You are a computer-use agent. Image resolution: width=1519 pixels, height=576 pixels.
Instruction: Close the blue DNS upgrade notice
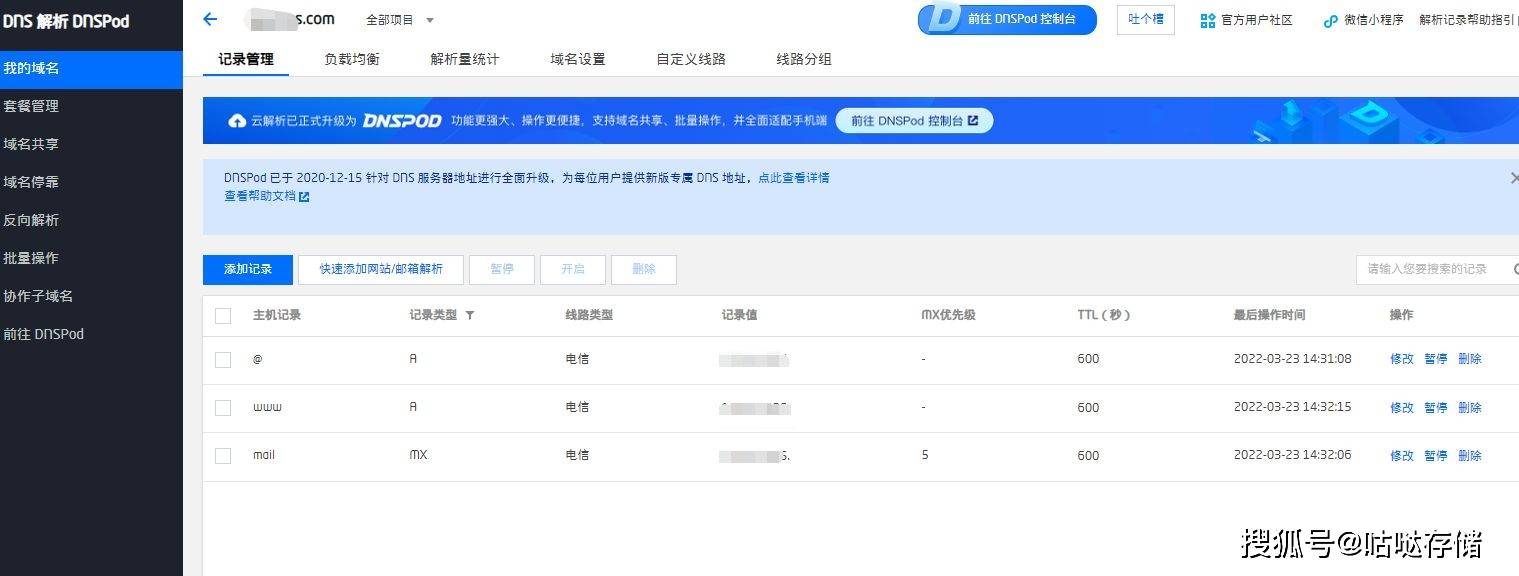pos(1513,178)
